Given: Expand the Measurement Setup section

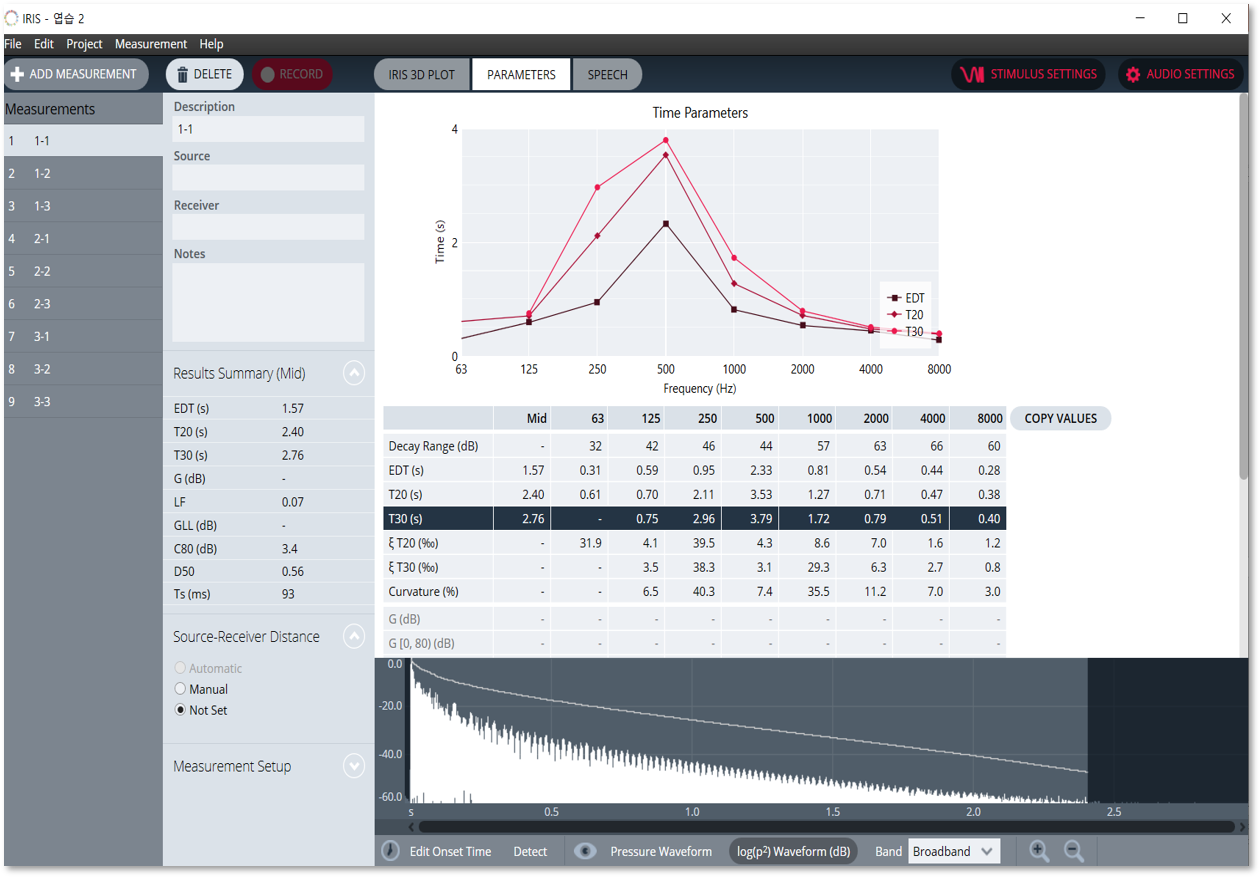Looking at the screenshot, I should [353, 766].
